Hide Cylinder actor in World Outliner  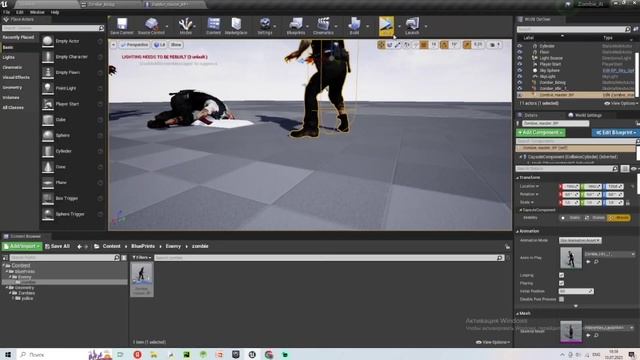tap(520, 46)
